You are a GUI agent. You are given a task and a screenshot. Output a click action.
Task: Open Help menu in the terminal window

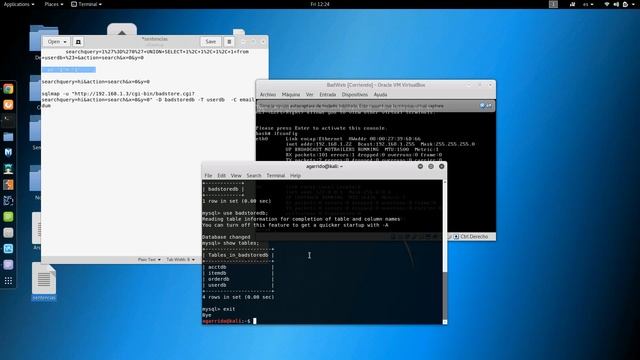point(295,176)
